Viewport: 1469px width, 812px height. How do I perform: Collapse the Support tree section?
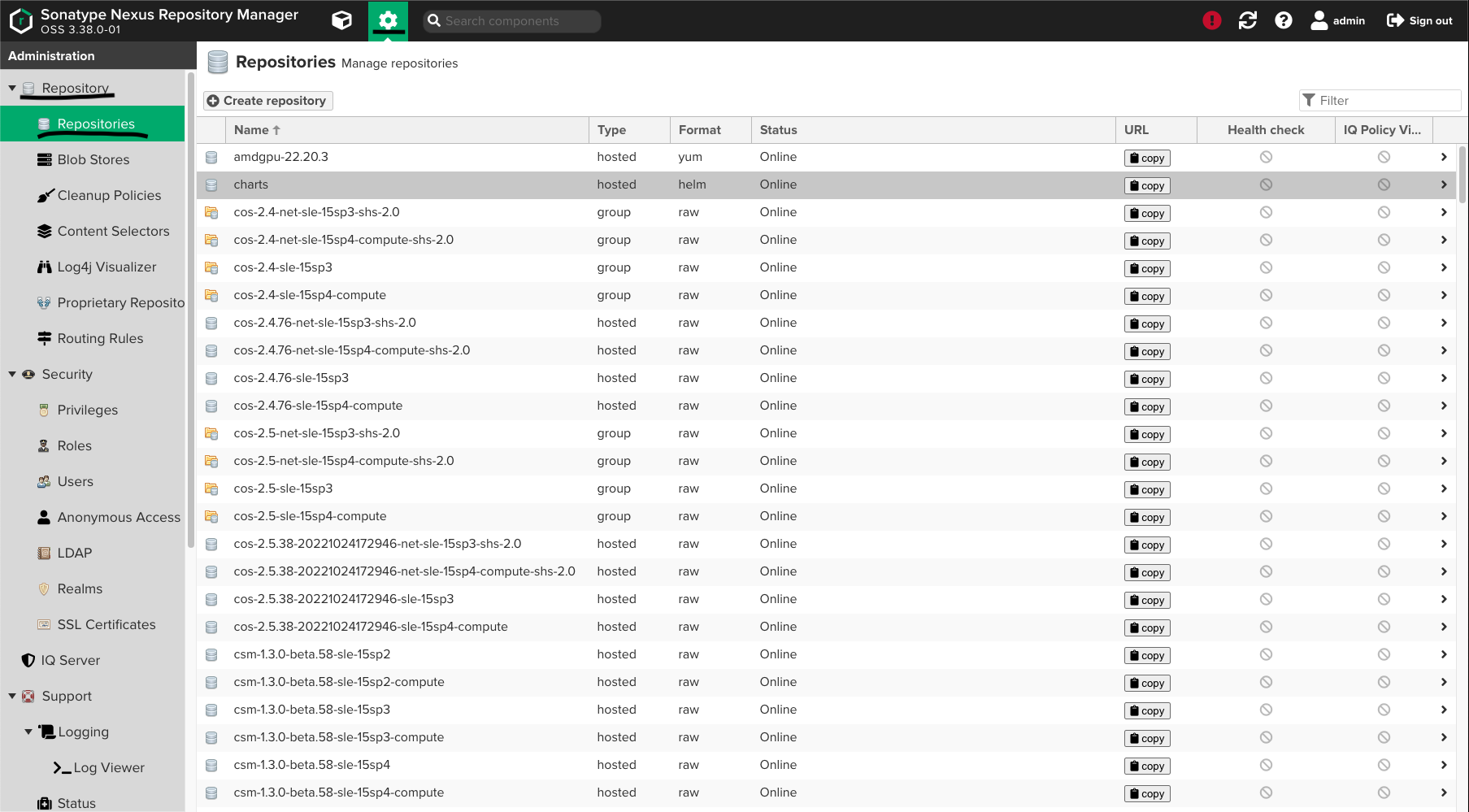pyautogui.click(x=12, y=696)
